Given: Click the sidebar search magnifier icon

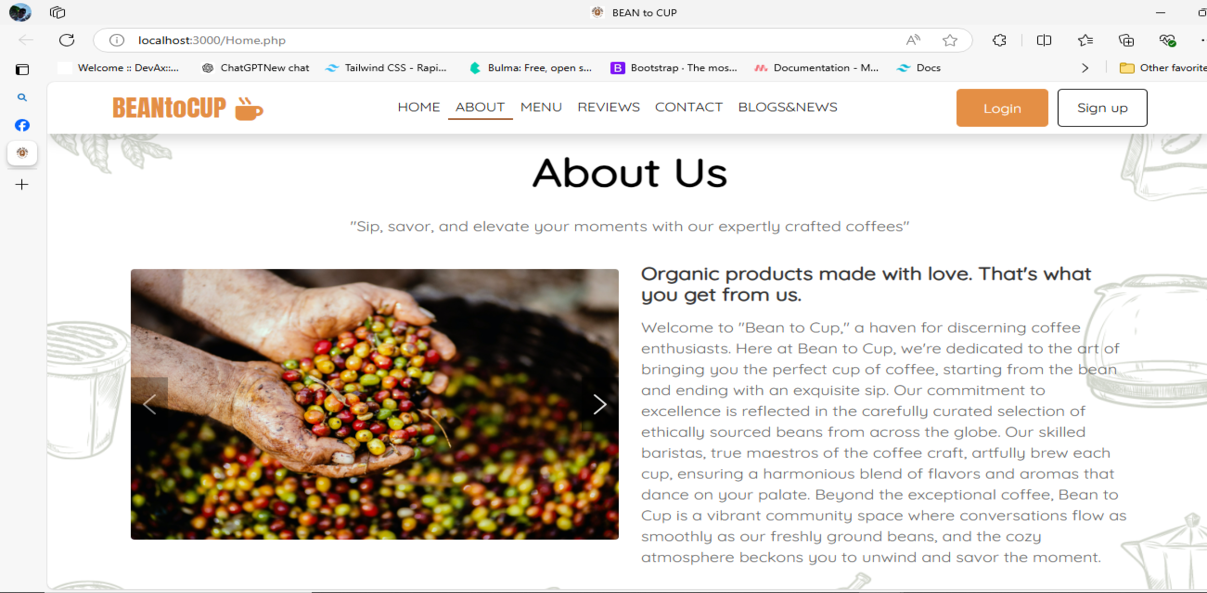Looking at the screenshot, I should coord(22,98).
